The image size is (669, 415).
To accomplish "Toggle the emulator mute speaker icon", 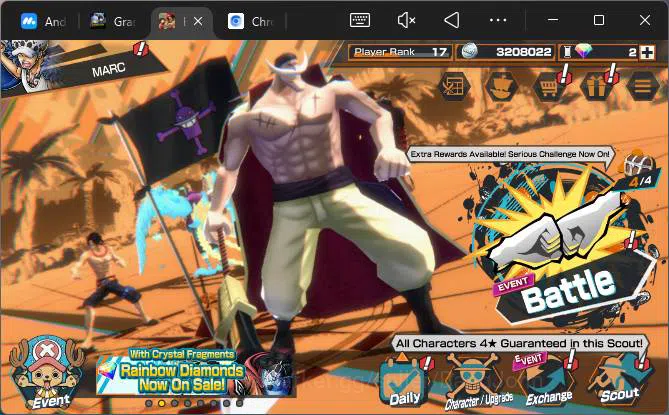I will [x=406, y=20].
